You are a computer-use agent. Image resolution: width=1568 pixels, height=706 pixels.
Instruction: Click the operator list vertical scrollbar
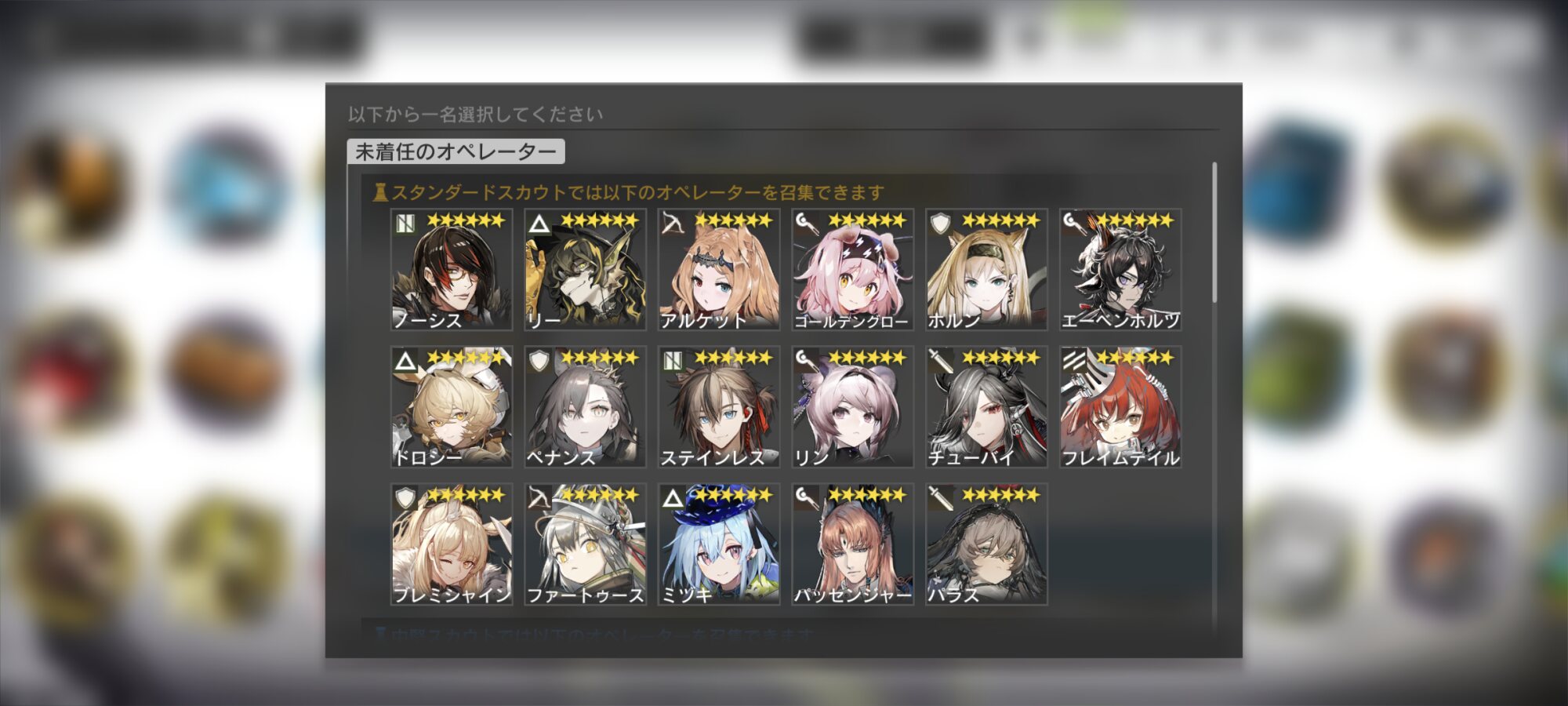coord(1214,233)
